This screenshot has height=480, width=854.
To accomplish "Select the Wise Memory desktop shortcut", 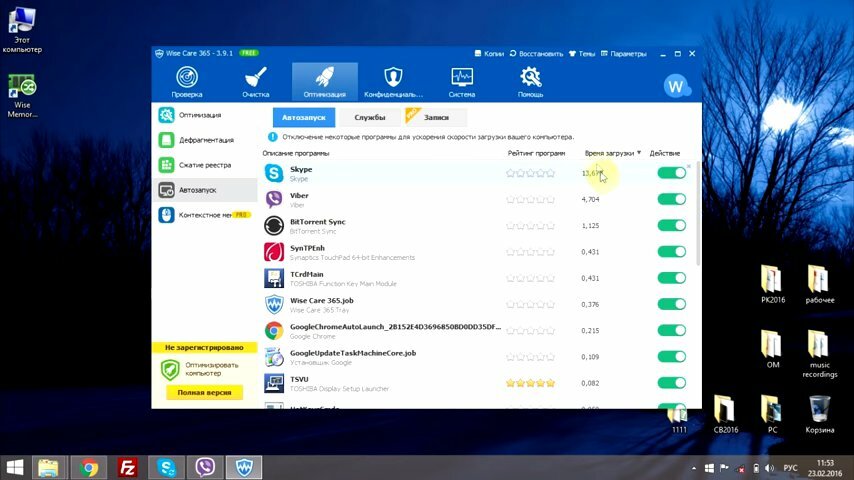I will [22, 96].
